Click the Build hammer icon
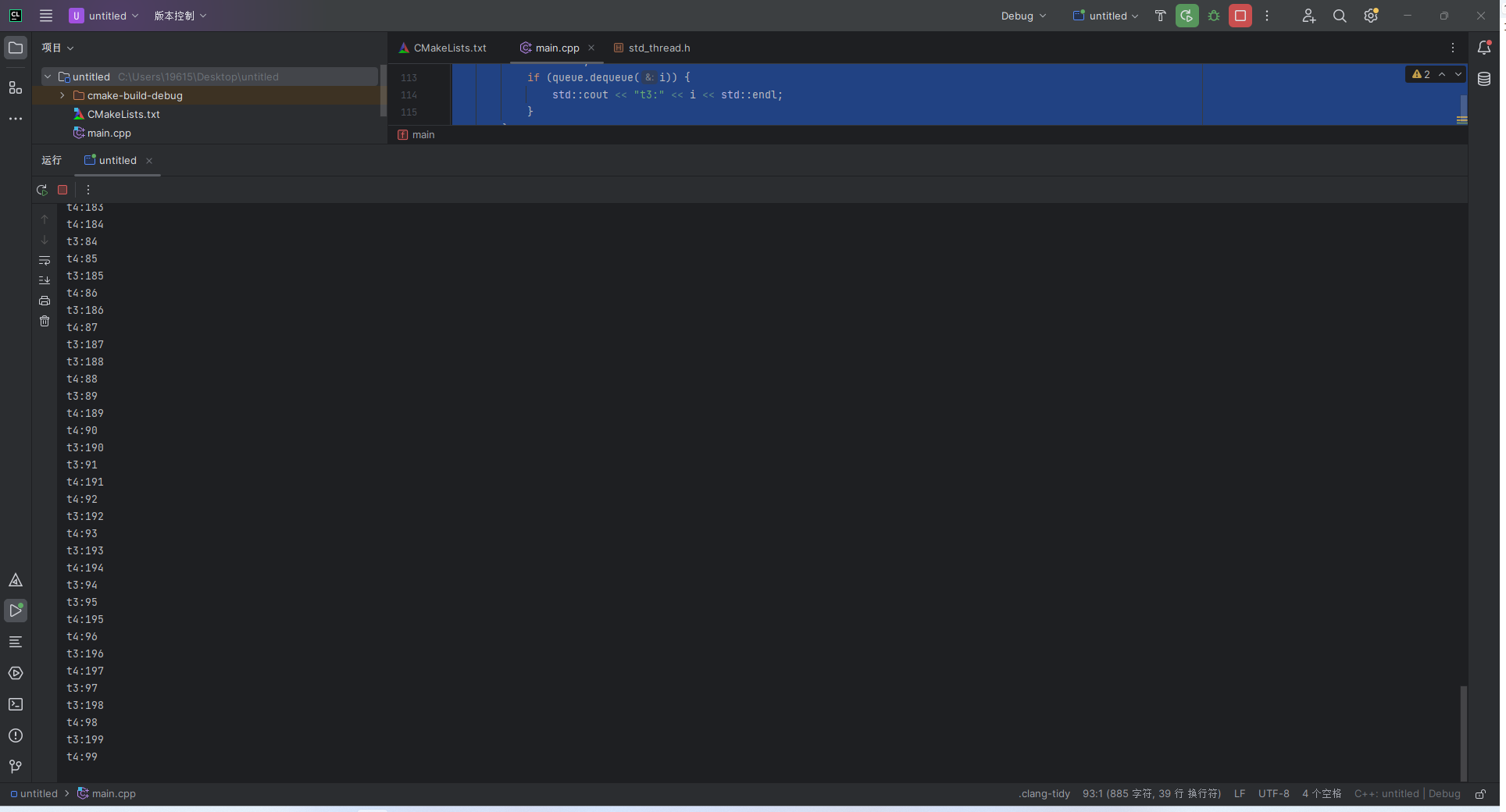The image size is (1506, 812). coord(1160,16)
